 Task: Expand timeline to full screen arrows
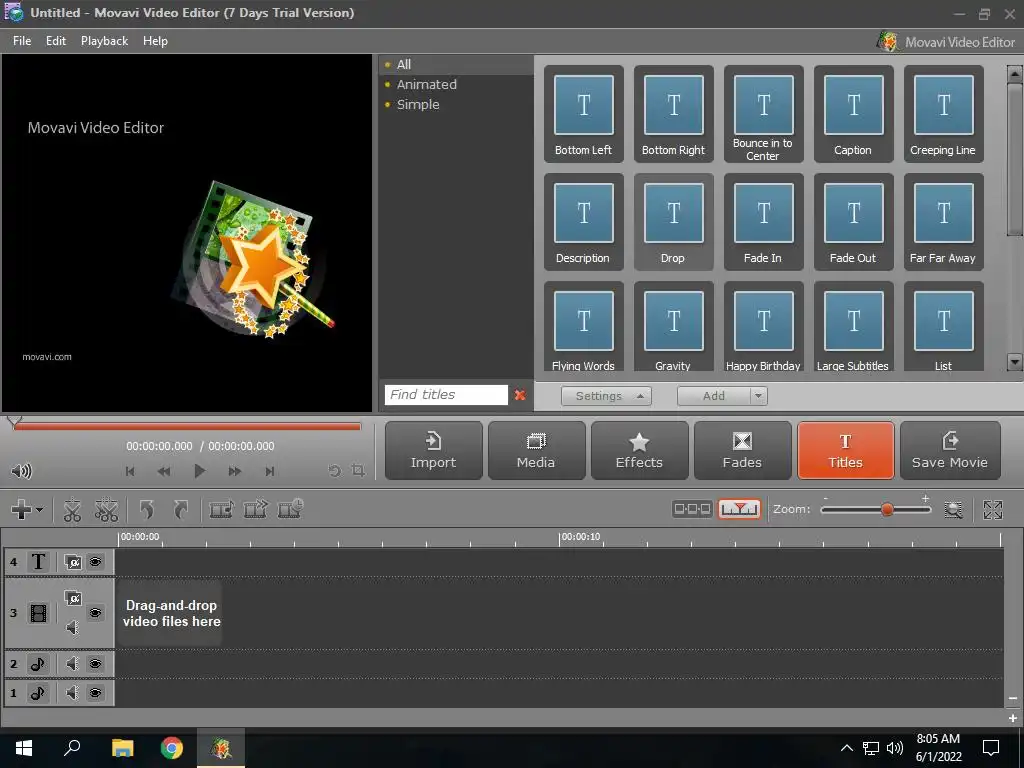pos(993,509)
